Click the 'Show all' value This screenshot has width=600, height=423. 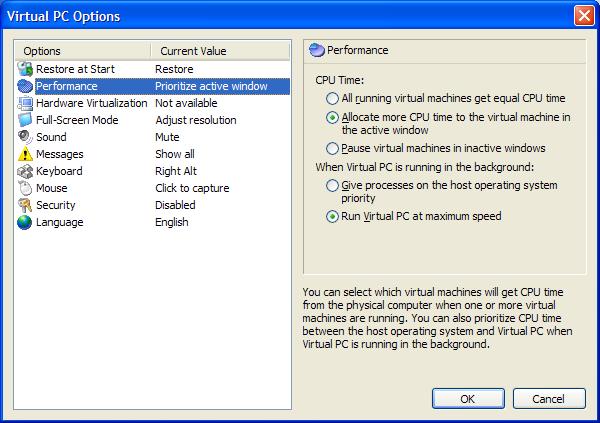(x=175, y=154)
